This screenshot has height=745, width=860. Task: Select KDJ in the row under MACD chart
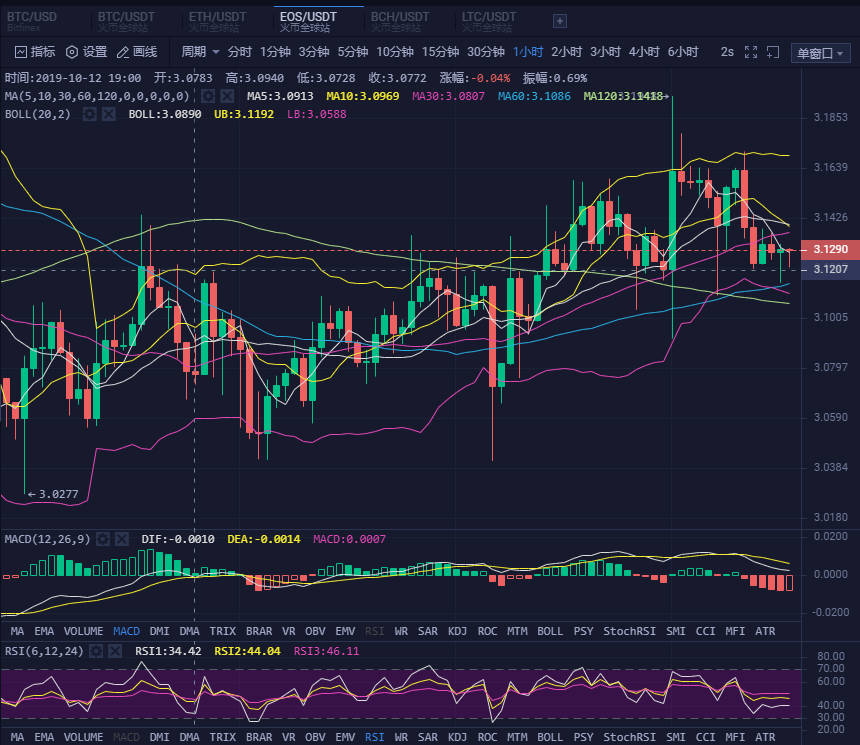457,631
